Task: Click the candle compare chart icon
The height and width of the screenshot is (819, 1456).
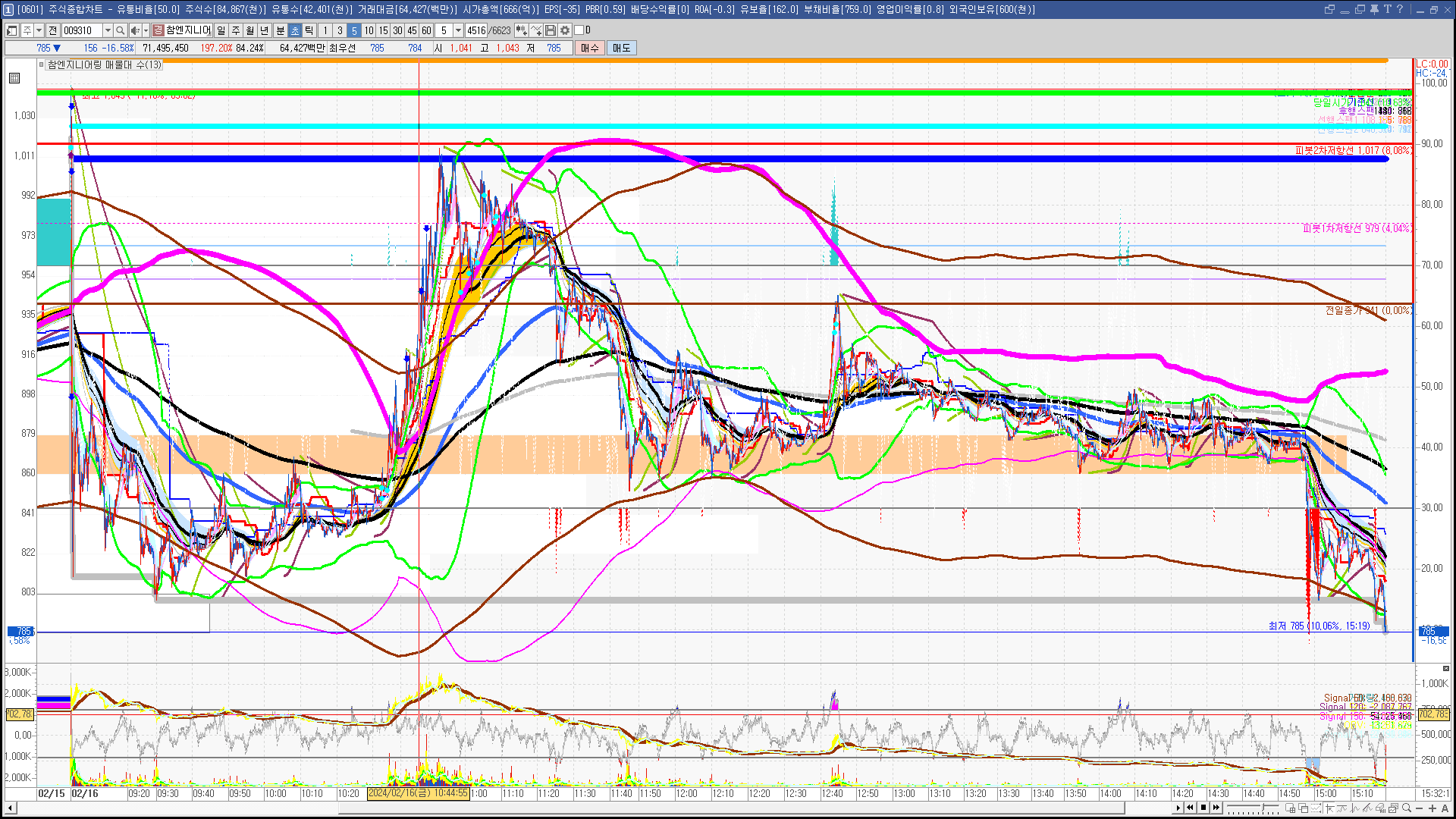Action: coord(522,30)
